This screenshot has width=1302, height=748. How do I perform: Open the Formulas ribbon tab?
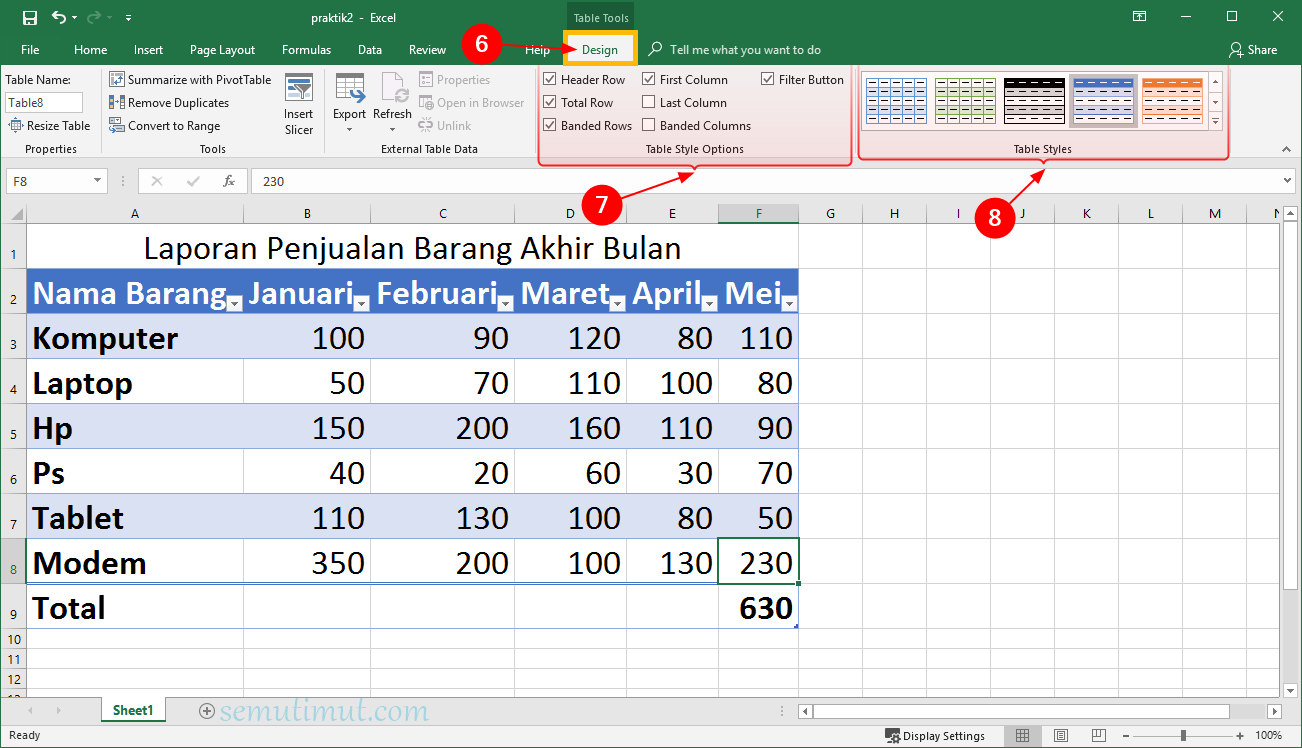[306, 50]
